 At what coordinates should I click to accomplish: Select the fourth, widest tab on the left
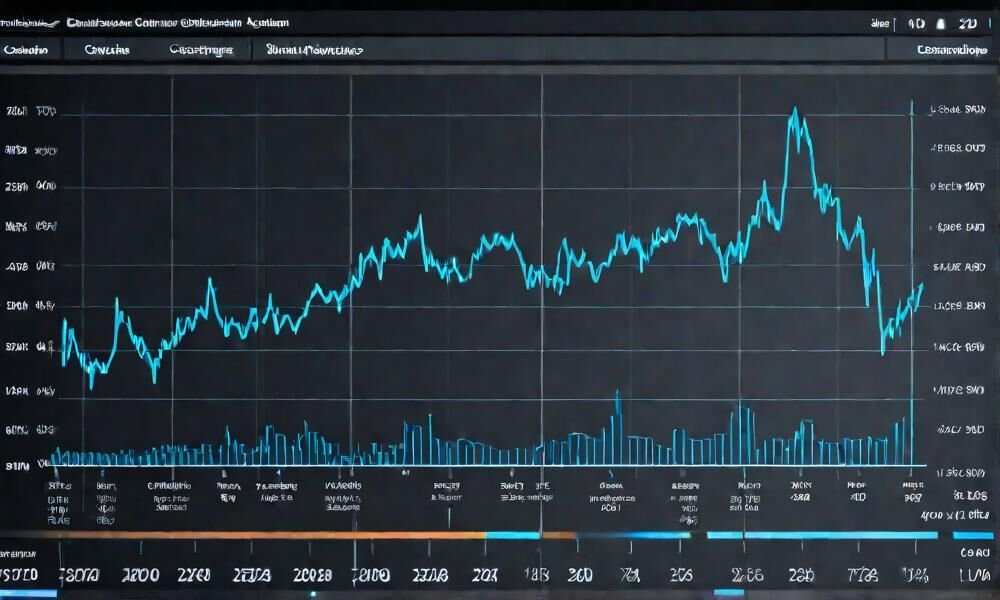click(314, 48)
